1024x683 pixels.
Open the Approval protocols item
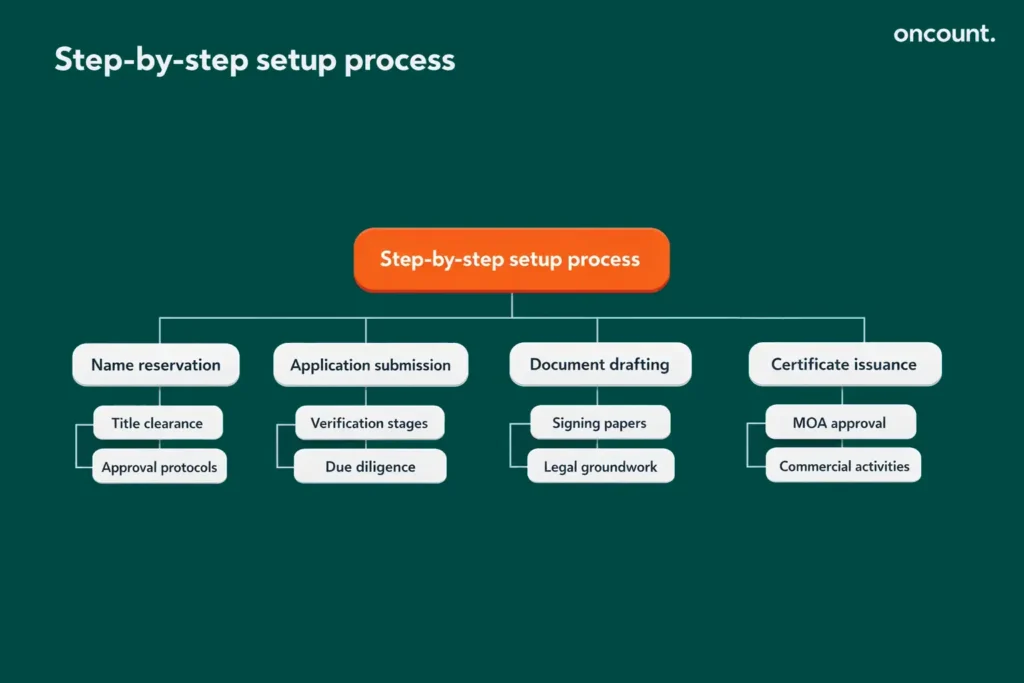[159, 466]
